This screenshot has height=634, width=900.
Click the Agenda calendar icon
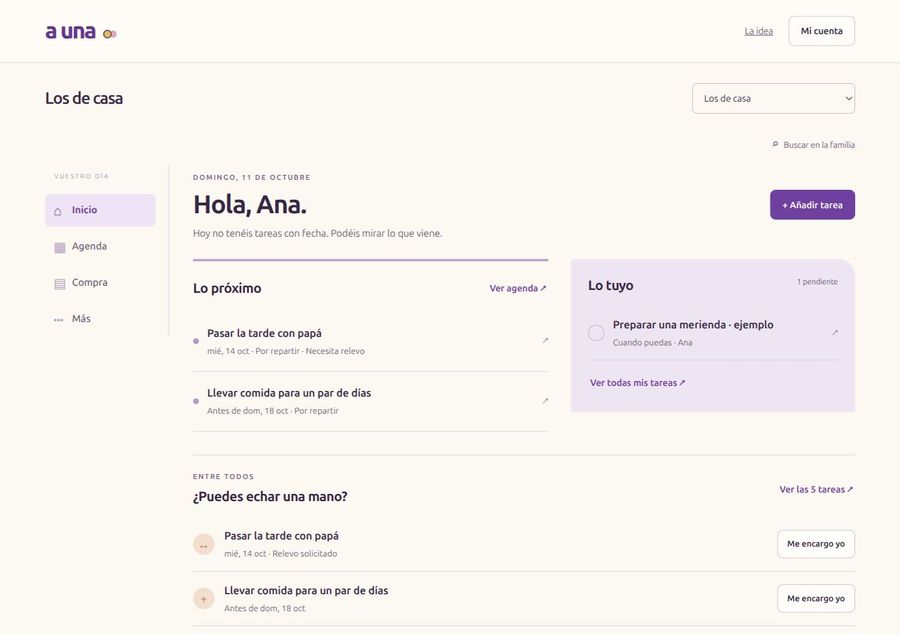59,247
